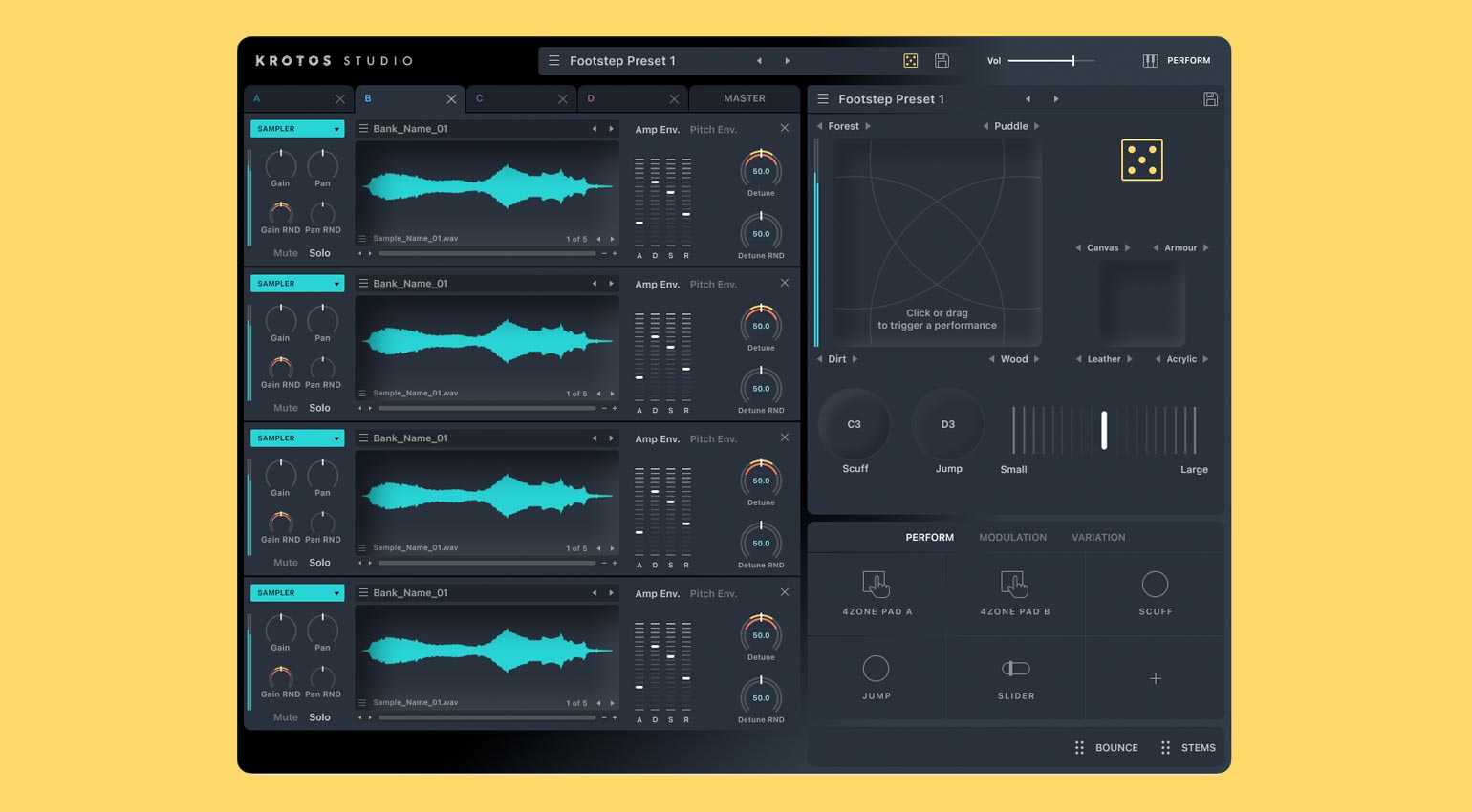Screen dimensions: 1472x812
Task: Adjust the Vol slider in top bar
Action: (x=1051, y=61)
